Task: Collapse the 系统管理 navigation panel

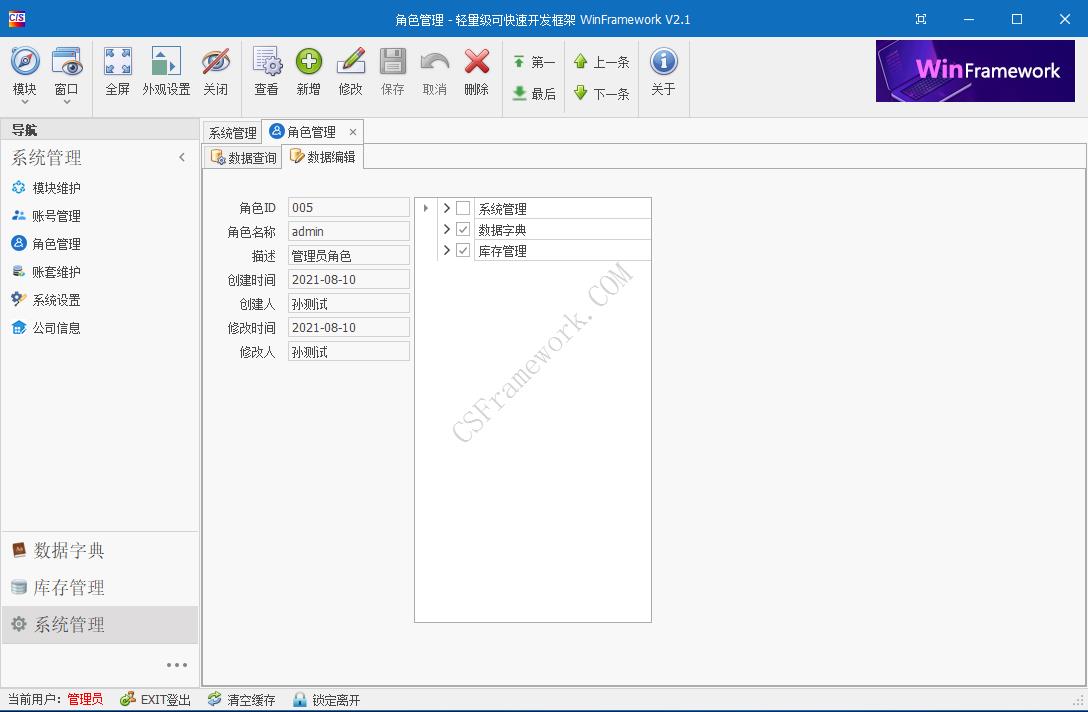Action: [182, 157]
